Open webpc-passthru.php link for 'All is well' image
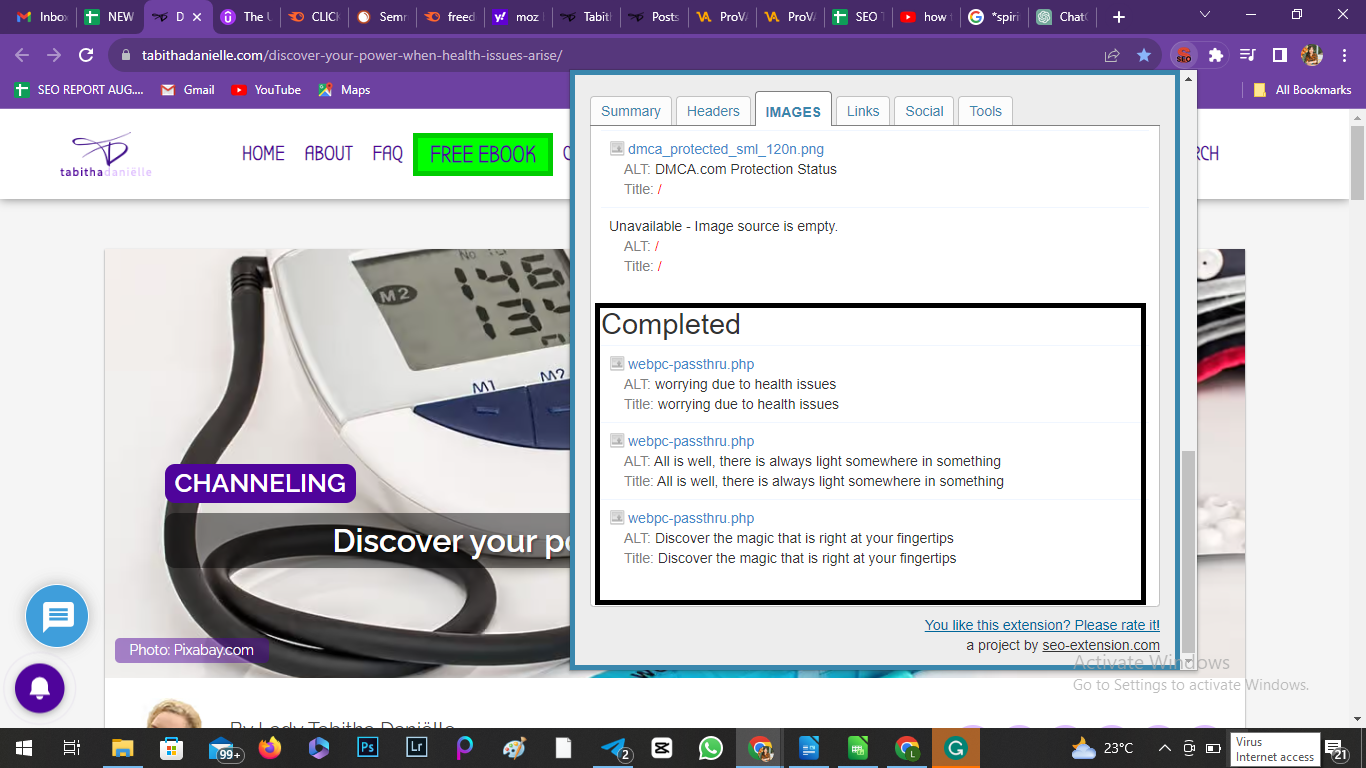Image resolution: width=1366 pixels, height=768 pixels. [x=691, y=441]
